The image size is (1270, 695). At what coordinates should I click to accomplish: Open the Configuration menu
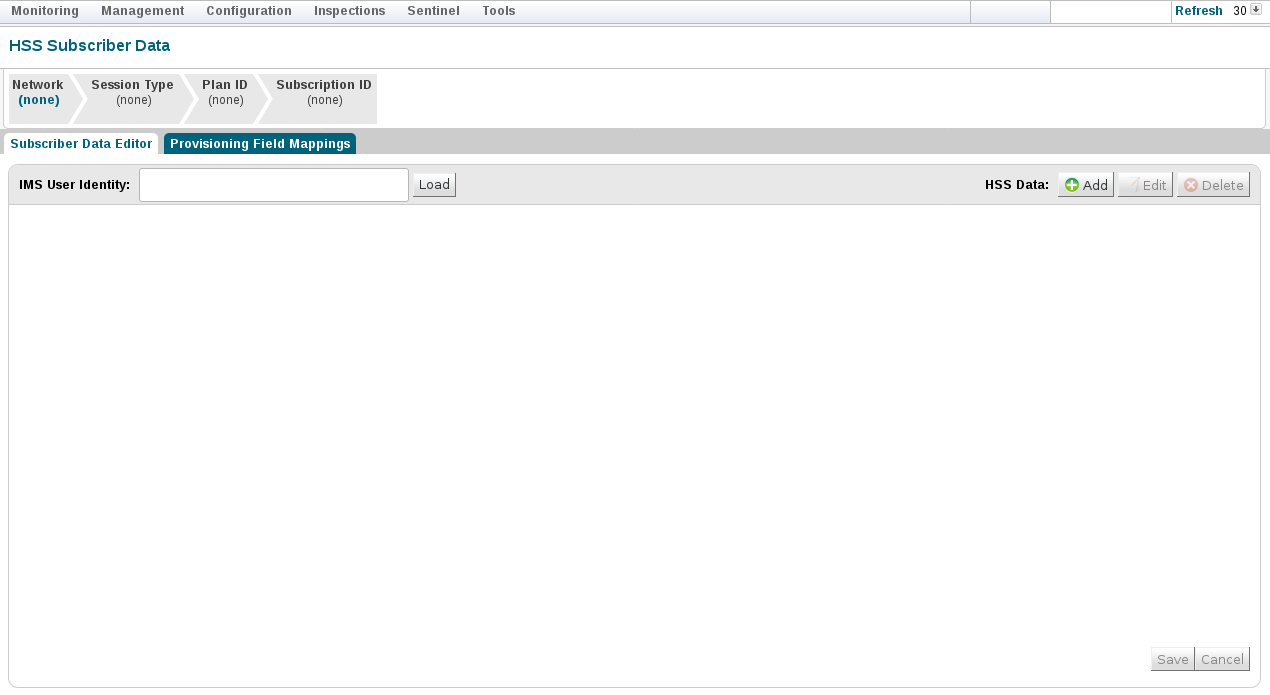(248, 10)
